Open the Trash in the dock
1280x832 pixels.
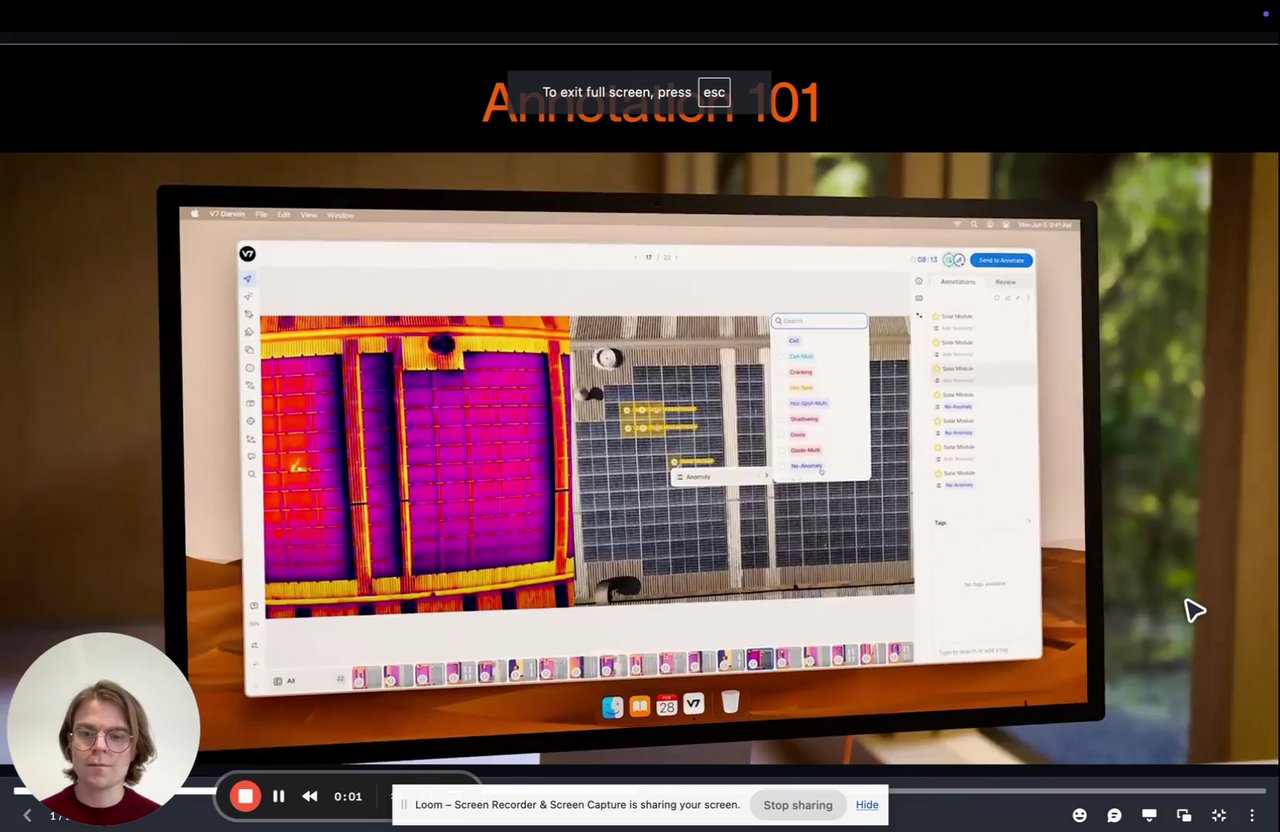tap(731, 702)
